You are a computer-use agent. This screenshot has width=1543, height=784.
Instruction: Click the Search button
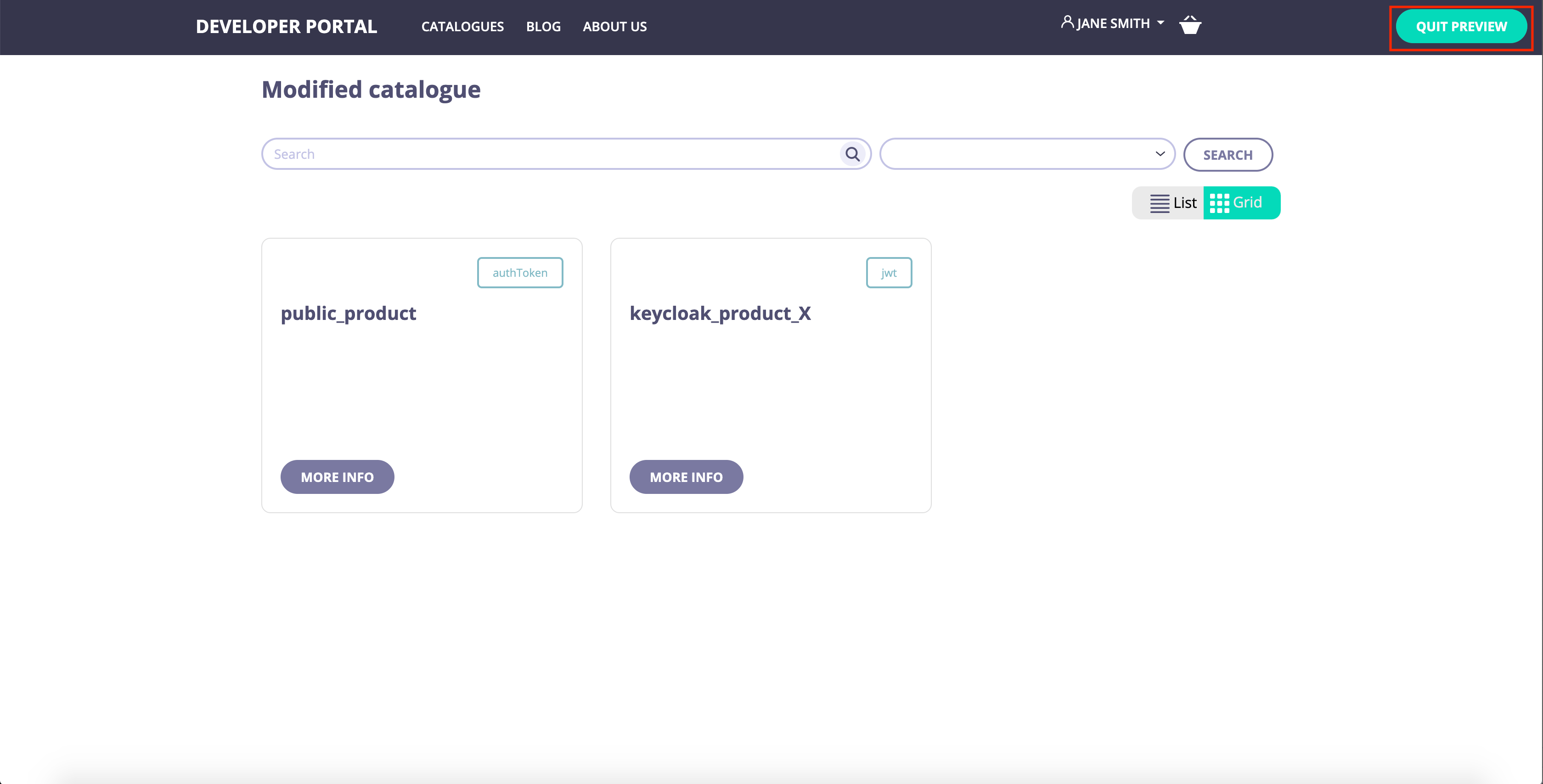(x=1228, y=155)
